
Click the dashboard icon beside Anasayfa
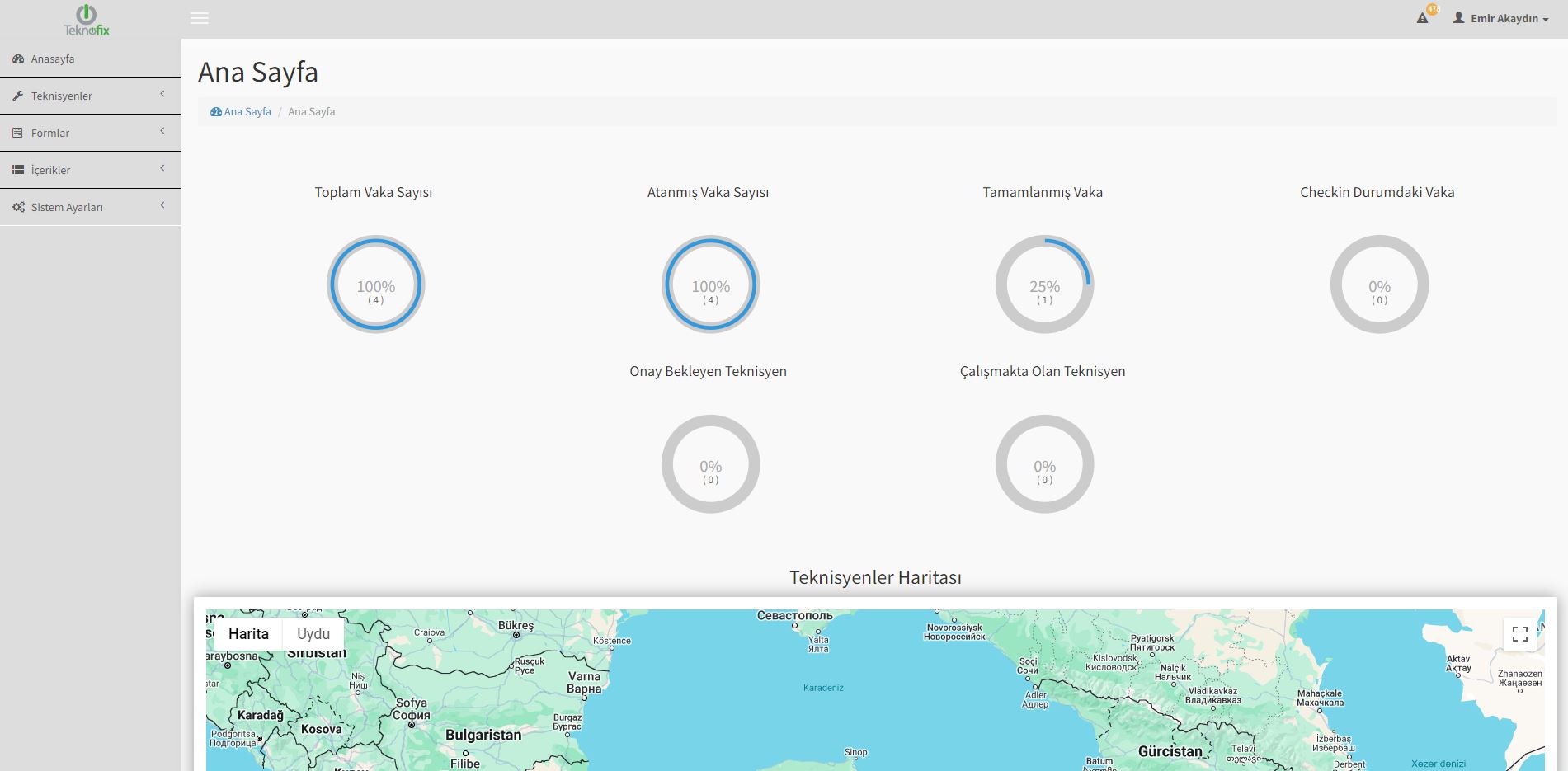pos(18,59)
